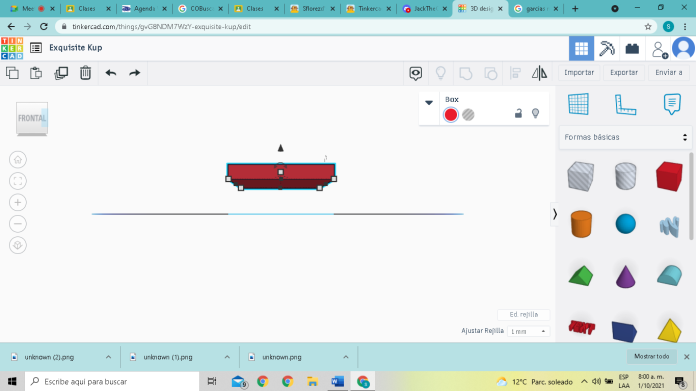Open the Notes tool
The width and height of the screenshot is (696, 391).
tap(672, 104)
